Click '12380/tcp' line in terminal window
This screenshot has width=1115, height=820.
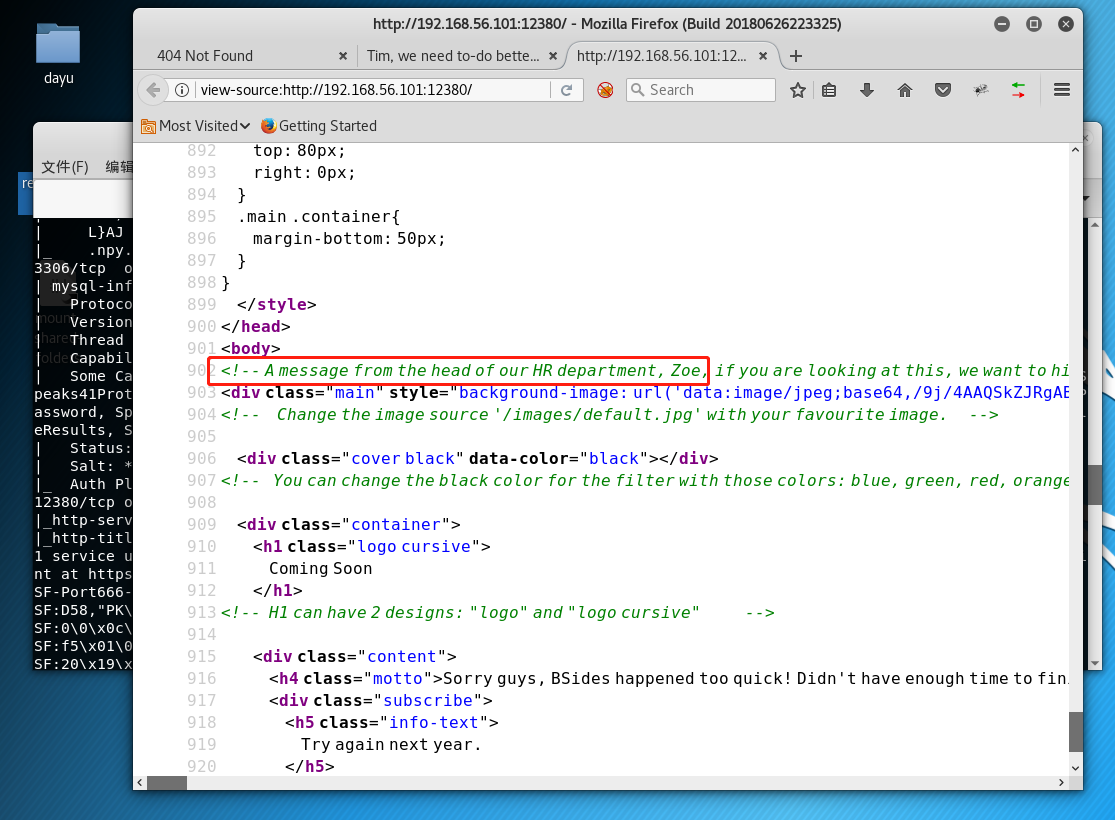83,502
